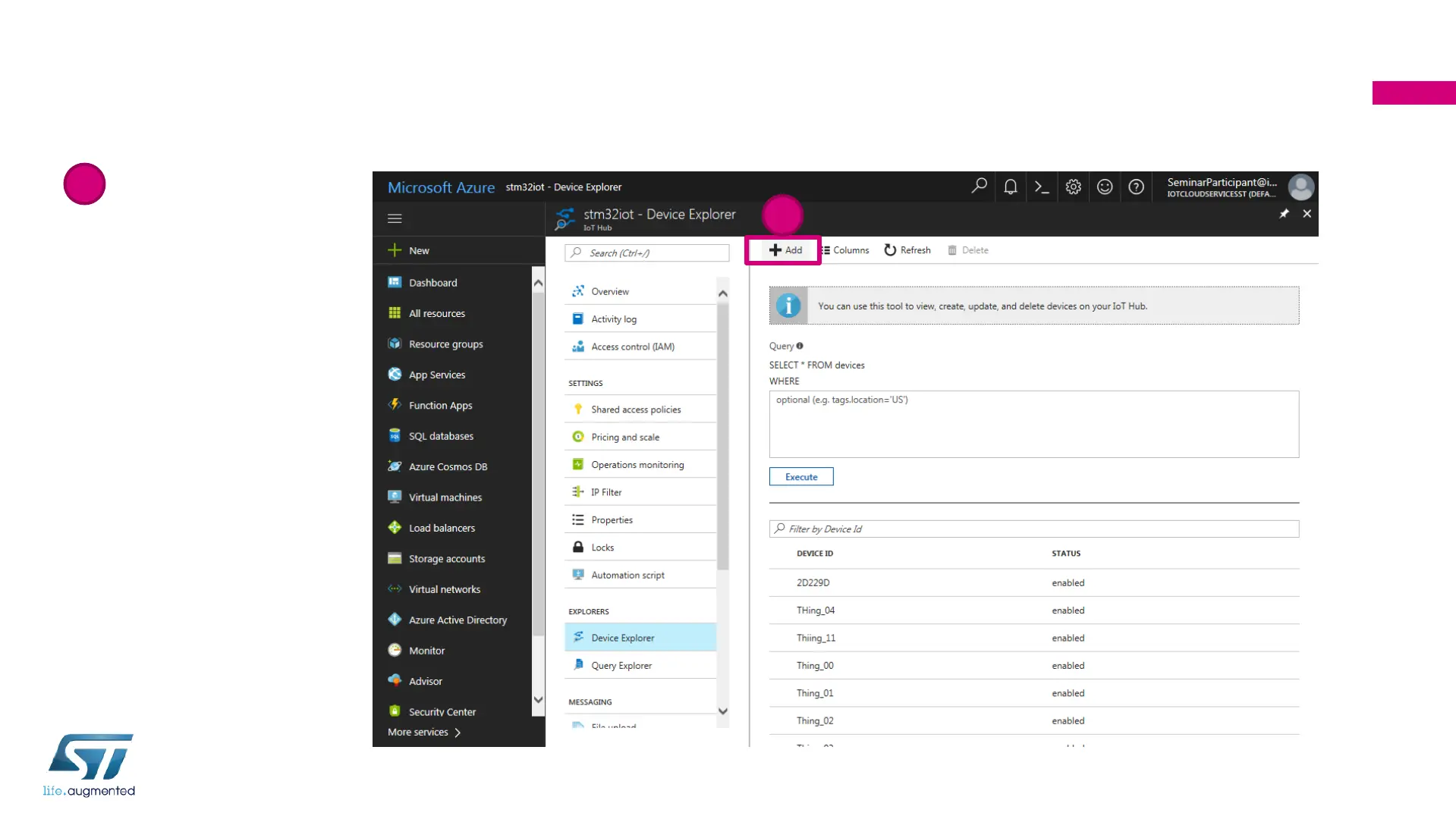Image resolution: width=1456 pixels, height=819 pixels.
Task: Select device row THing_04
Action: point(1033,610)
